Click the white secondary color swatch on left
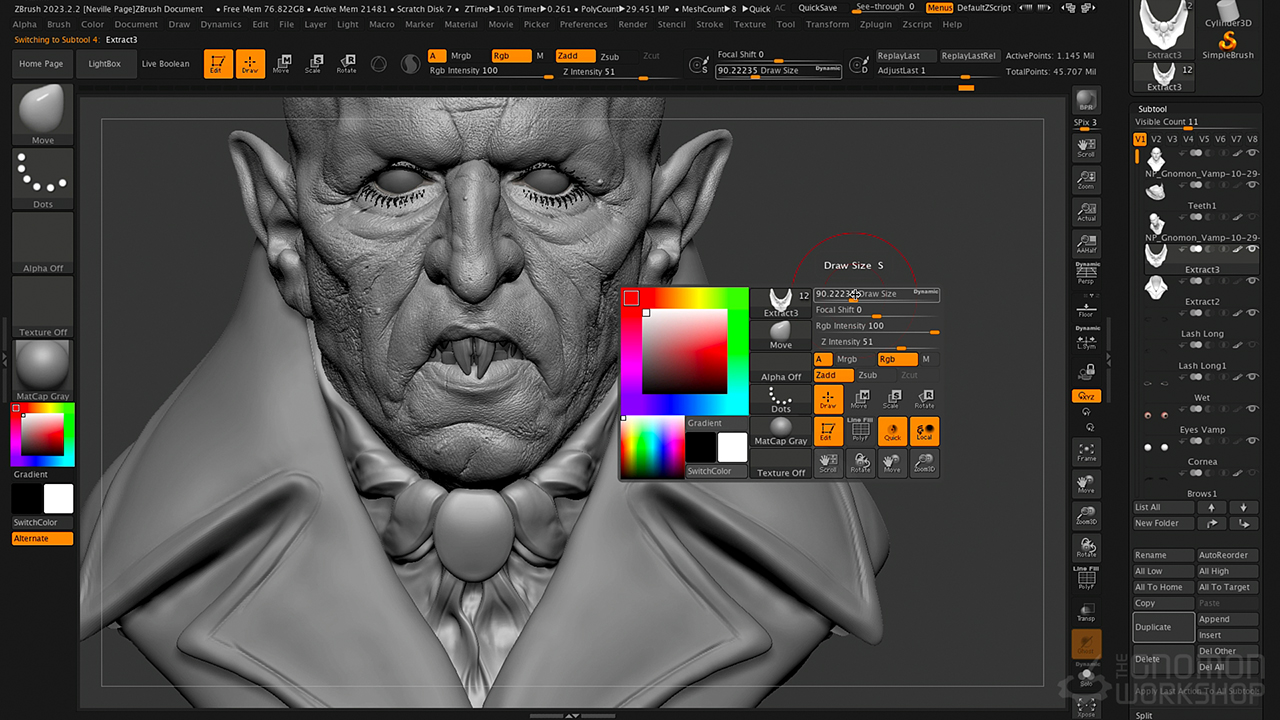 pos(59,498)
